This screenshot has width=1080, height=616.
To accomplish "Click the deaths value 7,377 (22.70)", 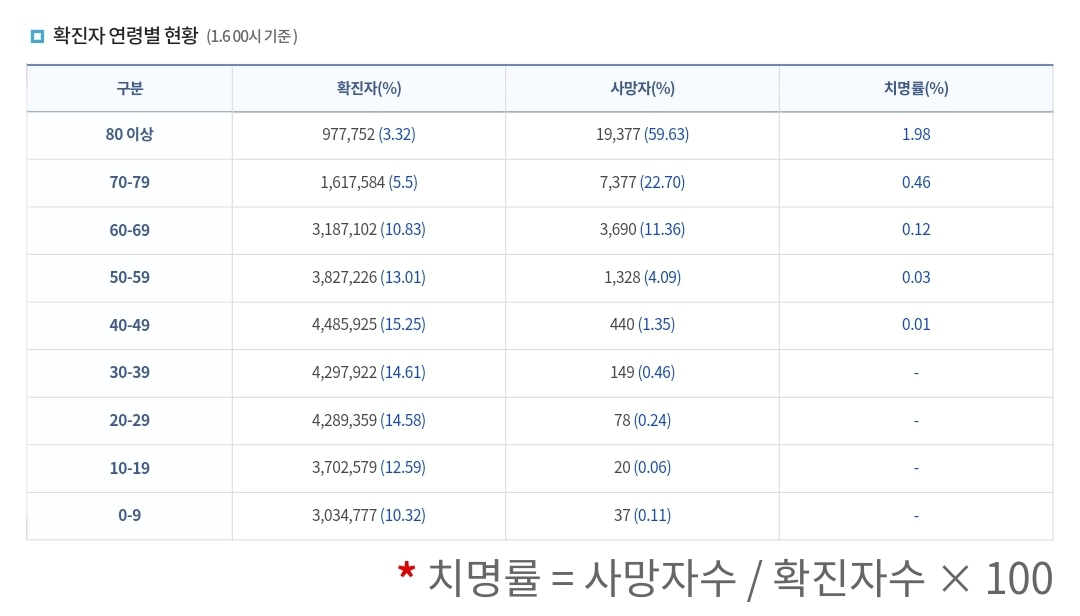I will coord(642,183).
